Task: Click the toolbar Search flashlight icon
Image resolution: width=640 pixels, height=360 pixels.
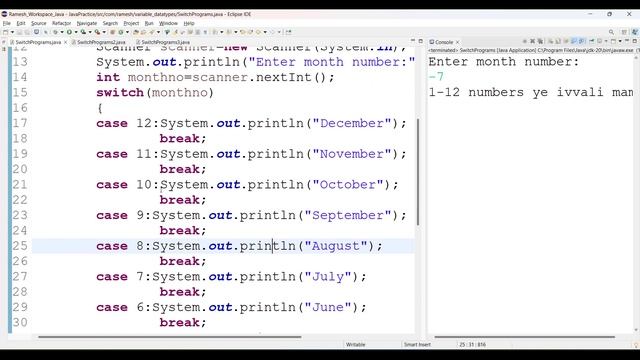Action: [151, 32]
